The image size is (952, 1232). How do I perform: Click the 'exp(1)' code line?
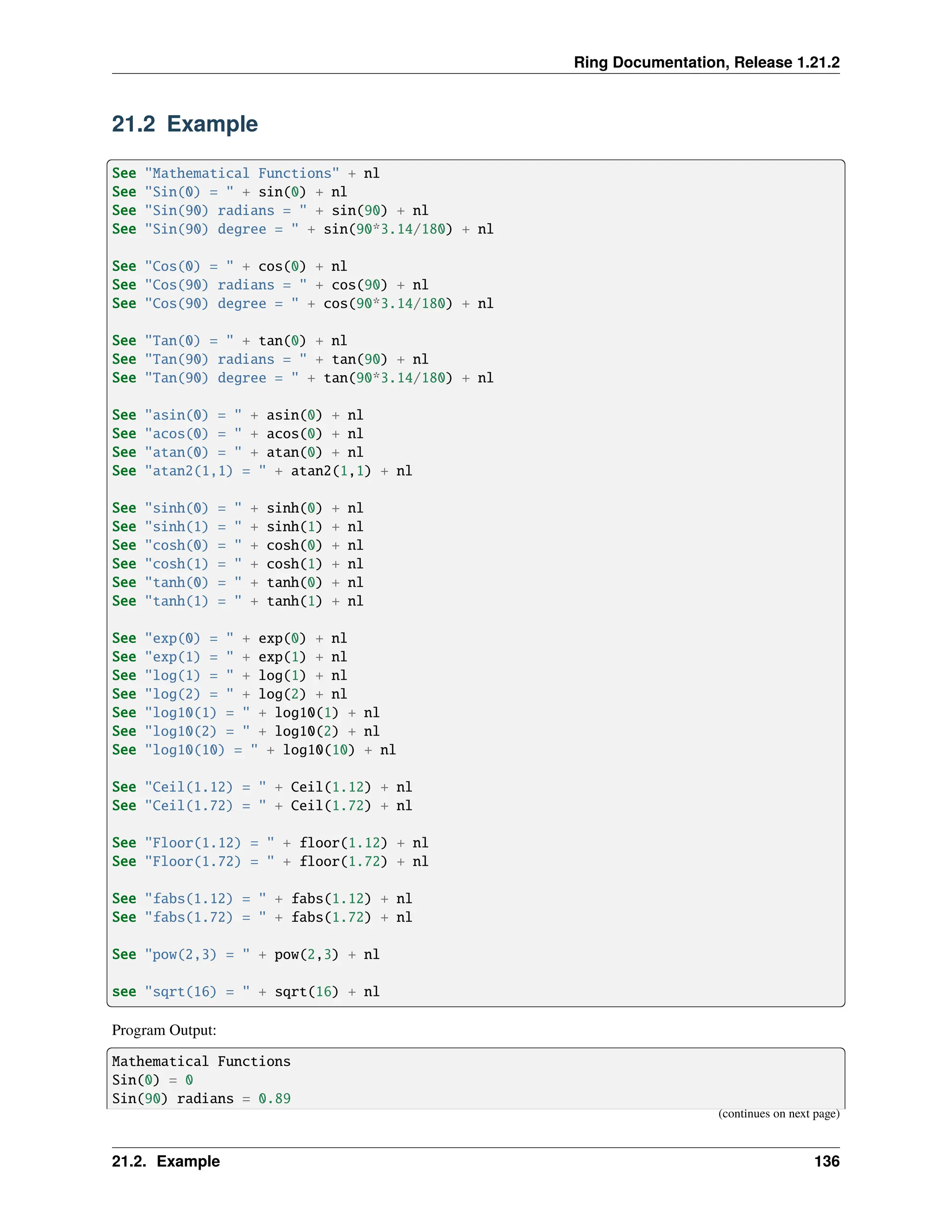tap(229, 656)
